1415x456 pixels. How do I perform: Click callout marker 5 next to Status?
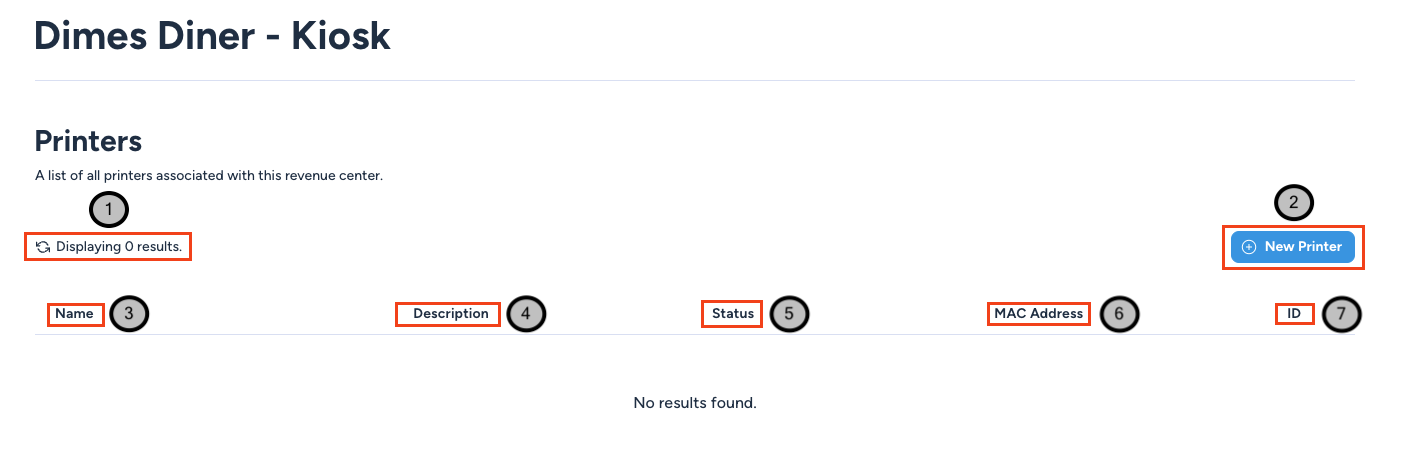pos(789,314)
